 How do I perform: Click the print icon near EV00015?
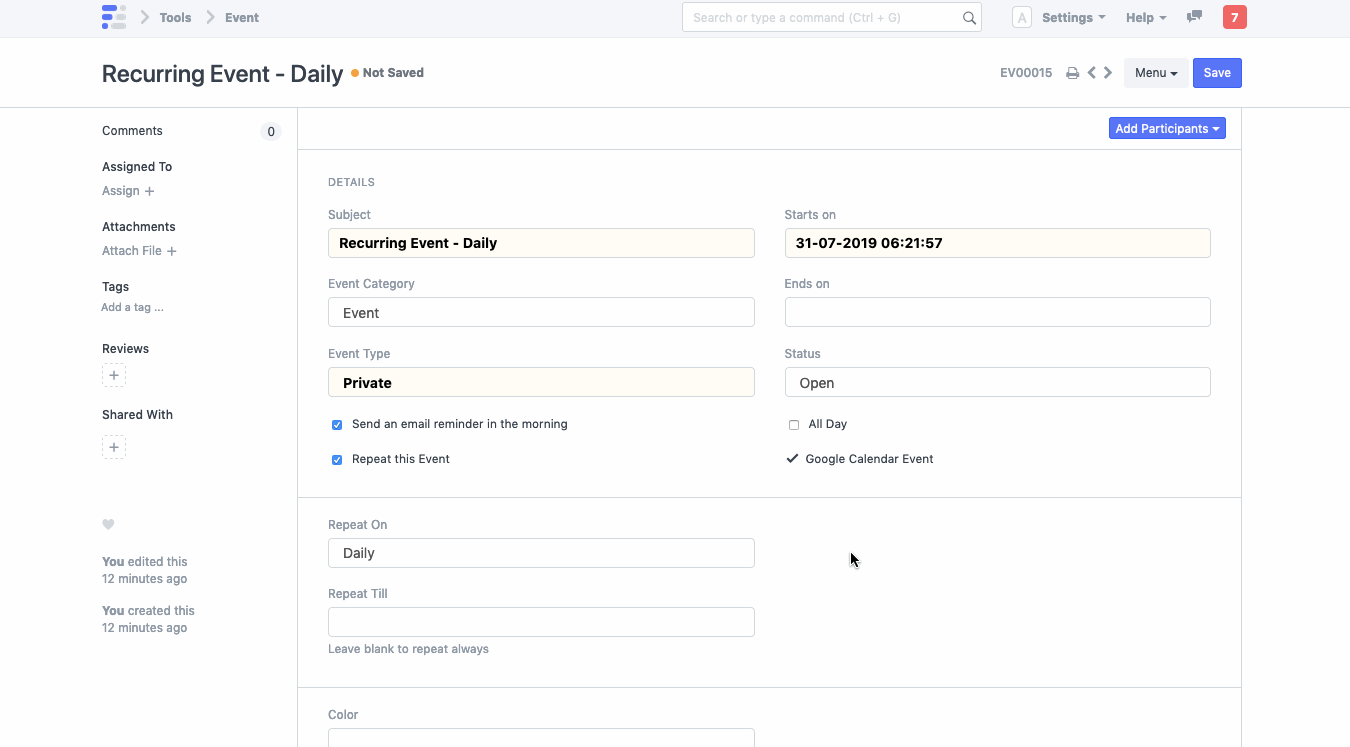click(1072, 72)
